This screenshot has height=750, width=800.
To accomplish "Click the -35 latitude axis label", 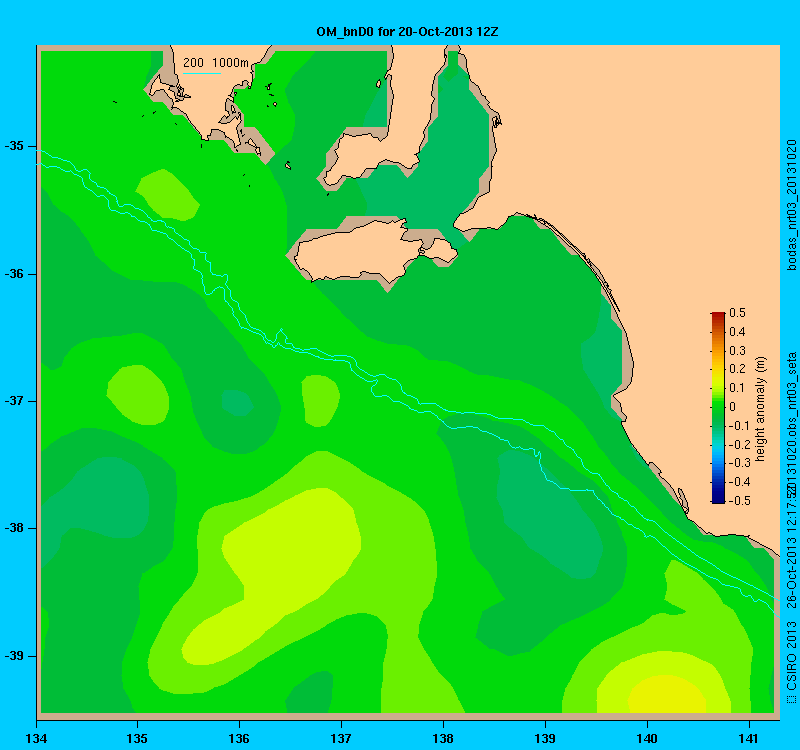I will 14,146.
